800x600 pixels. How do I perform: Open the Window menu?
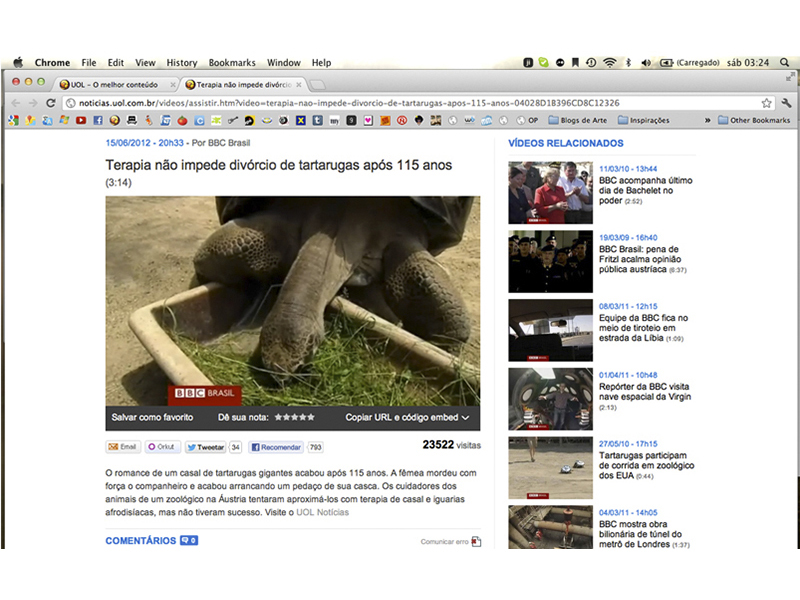(x=284, y=63)
